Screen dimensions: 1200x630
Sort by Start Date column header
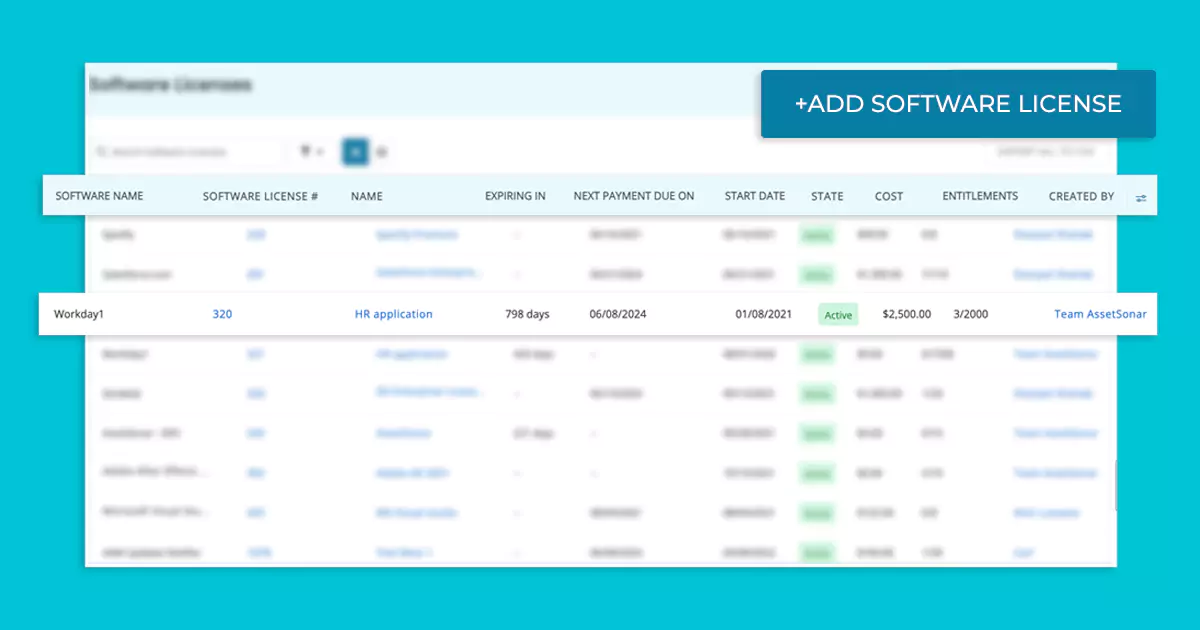(754, 196)
